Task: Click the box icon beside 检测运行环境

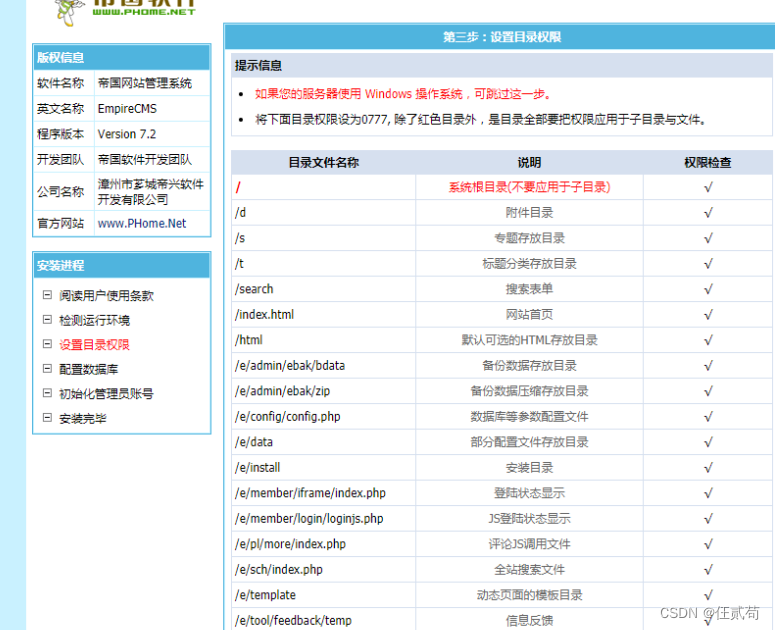Action: point(47,320)
